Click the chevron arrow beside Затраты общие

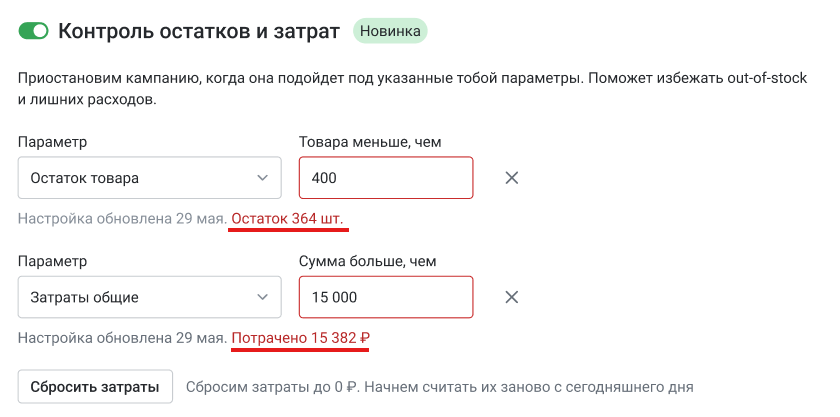click(x=262, y=297)
